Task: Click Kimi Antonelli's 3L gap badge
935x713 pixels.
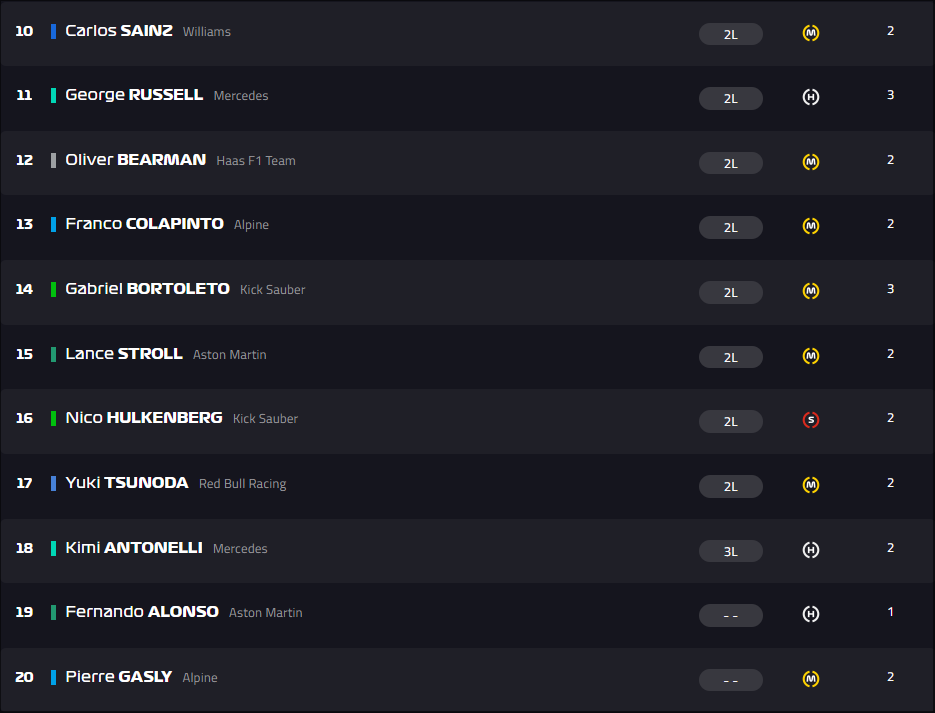Action: (730, 551)
